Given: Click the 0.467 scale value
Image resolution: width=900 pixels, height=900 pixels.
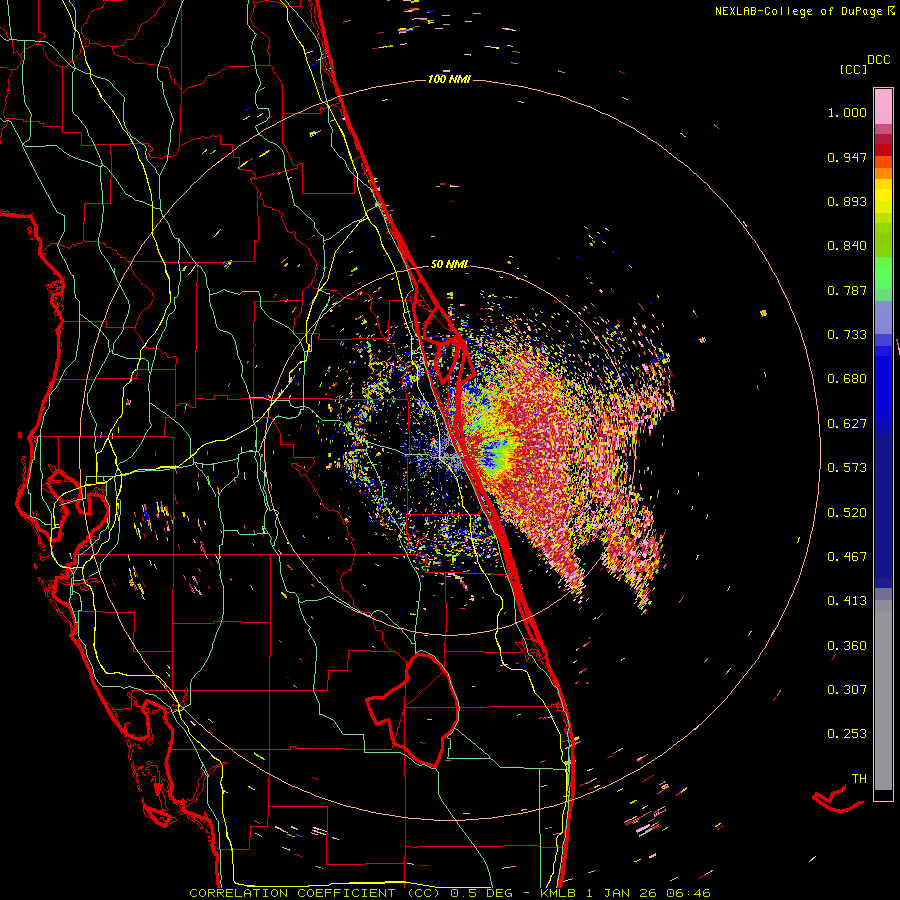Looking at the screenshot, I should [x=847, y=557].
